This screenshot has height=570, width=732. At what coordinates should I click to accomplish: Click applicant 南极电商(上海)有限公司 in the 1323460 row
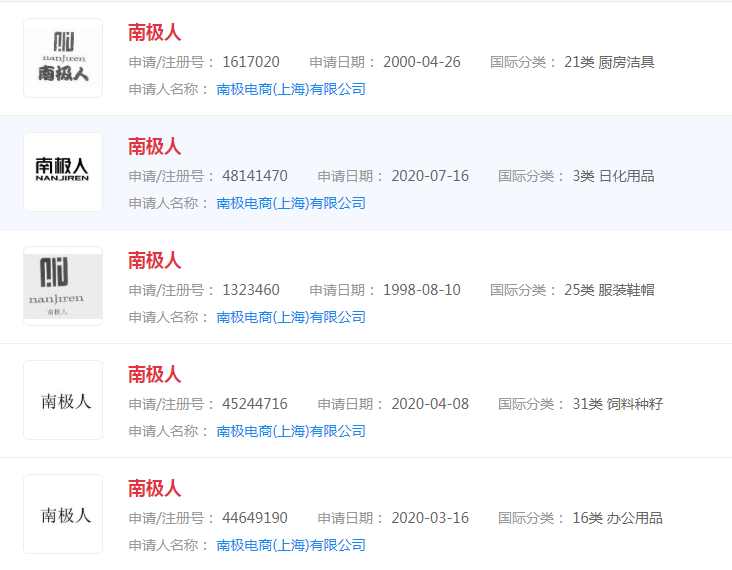click(x=291, y=317)
